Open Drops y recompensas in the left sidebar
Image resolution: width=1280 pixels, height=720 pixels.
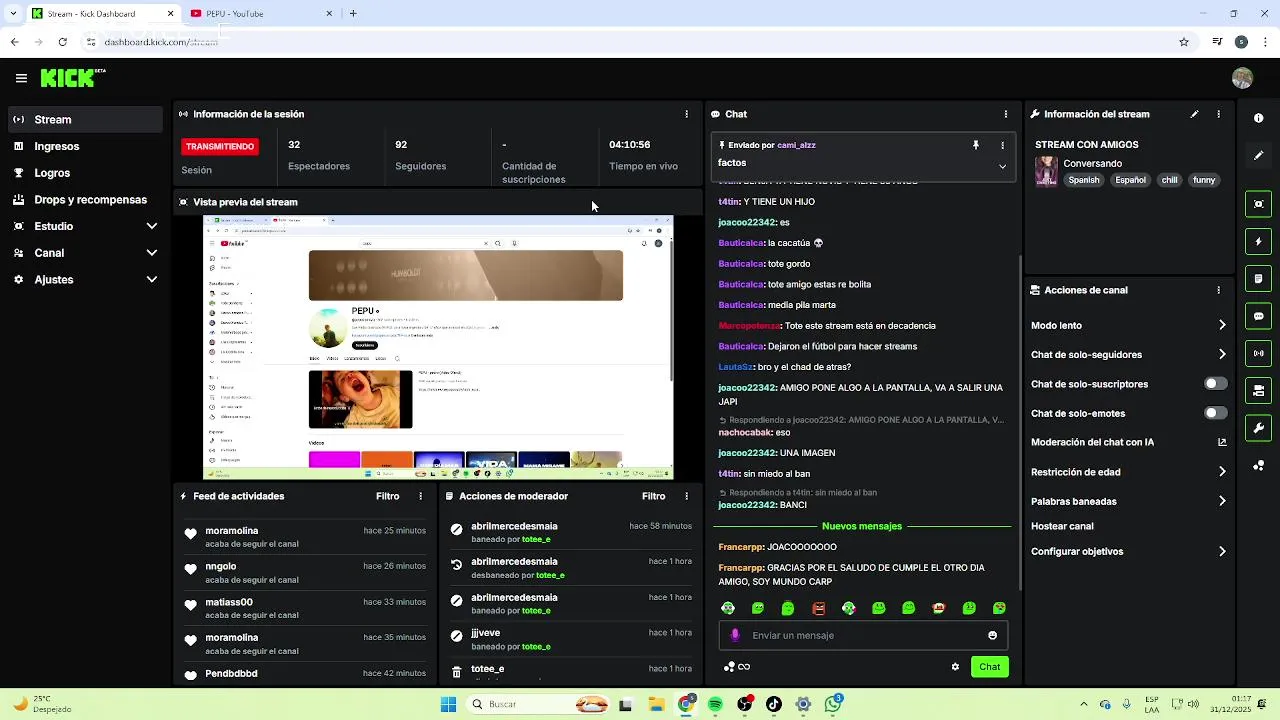tap(85, 200)
